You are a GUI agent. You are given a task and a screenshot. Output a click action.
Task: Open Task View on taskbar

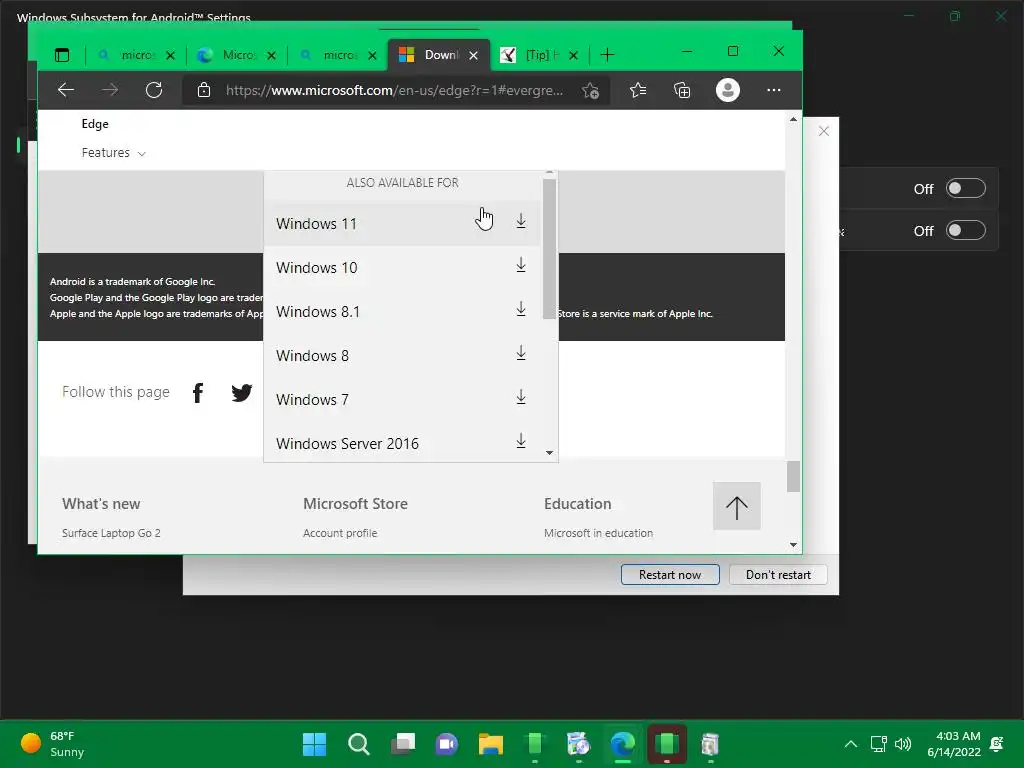click(403, 744)
